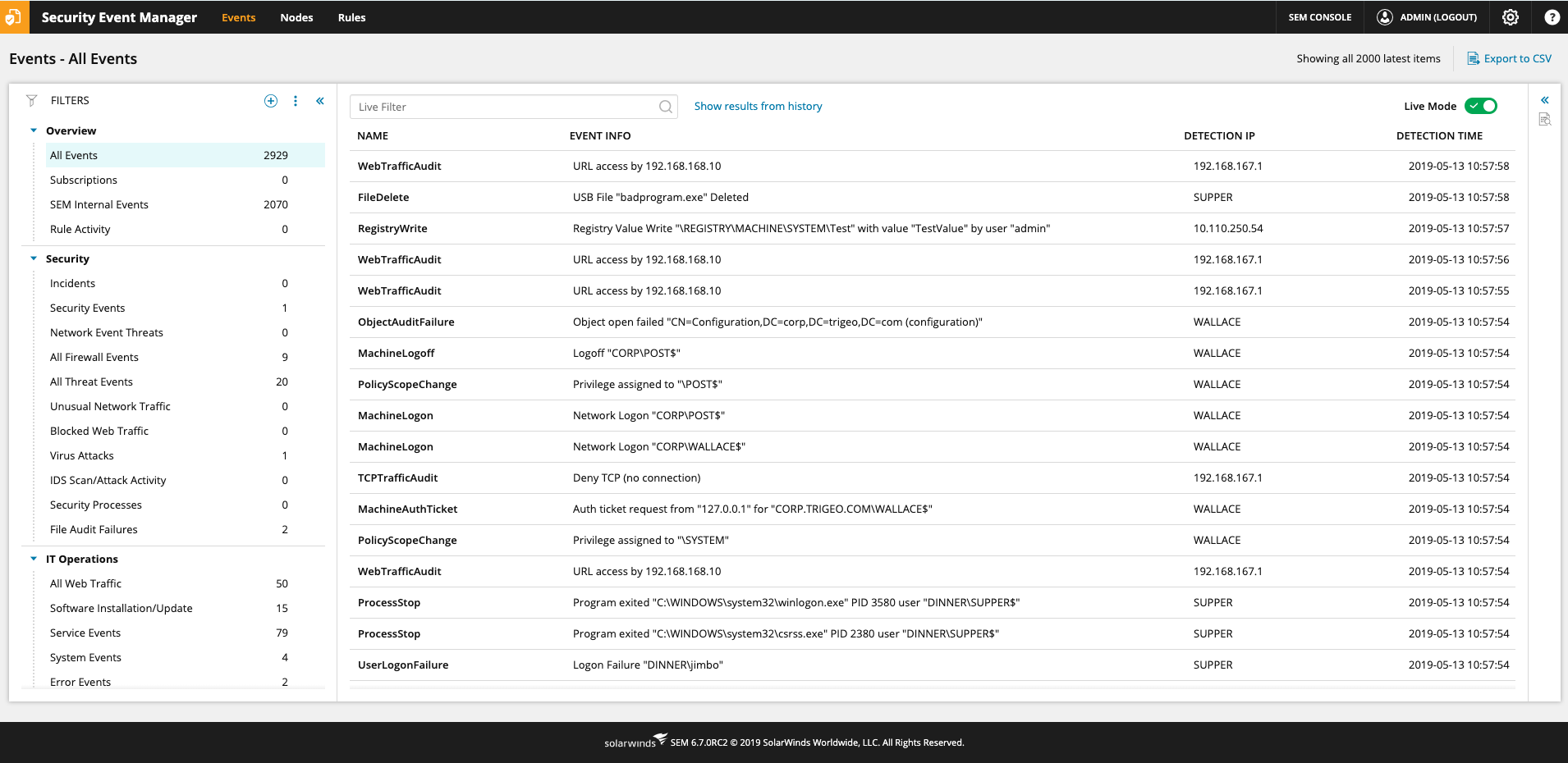Click the SolarWinds logo icon
The image size is (1568, 763).
point(14,17)
